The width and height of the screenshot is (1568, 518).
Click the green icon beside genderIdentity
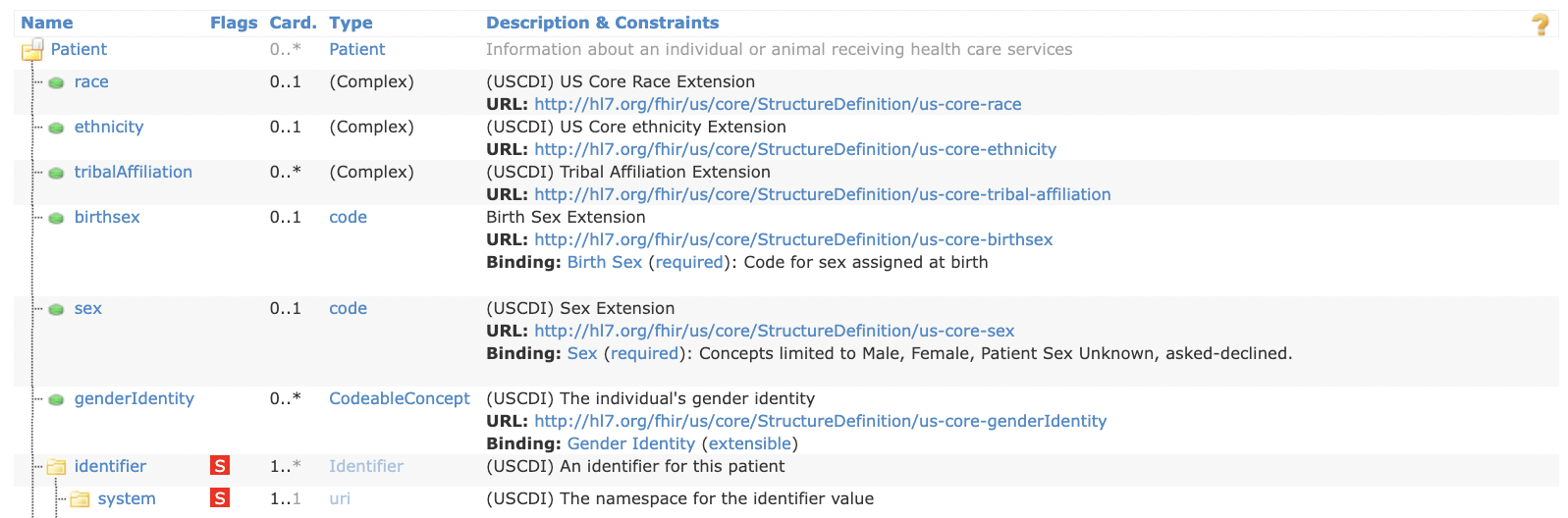tap(56, 399)
